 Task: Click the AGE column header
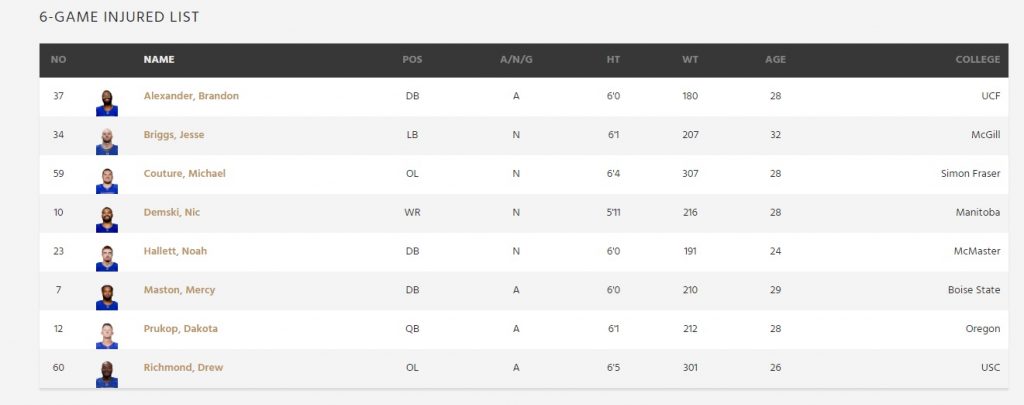click(x=775, y=59)
